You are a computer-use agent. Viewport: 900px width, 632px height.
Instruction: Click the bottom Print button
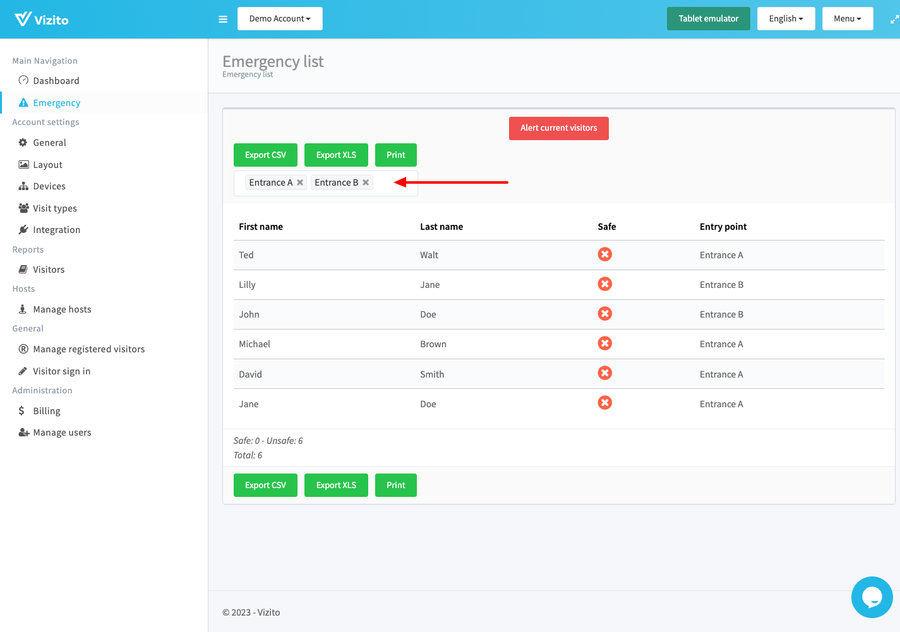(x=395, y=485)
